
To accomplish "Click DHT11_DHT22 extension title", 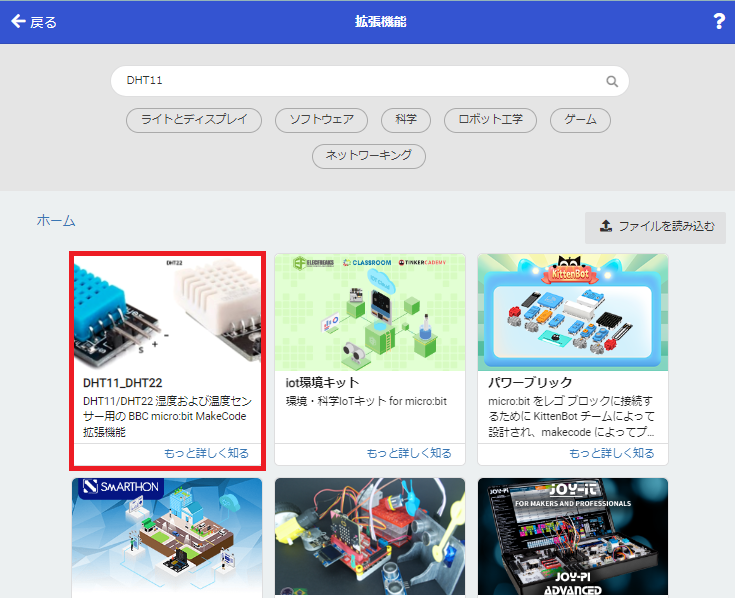I will pos(122,383).
